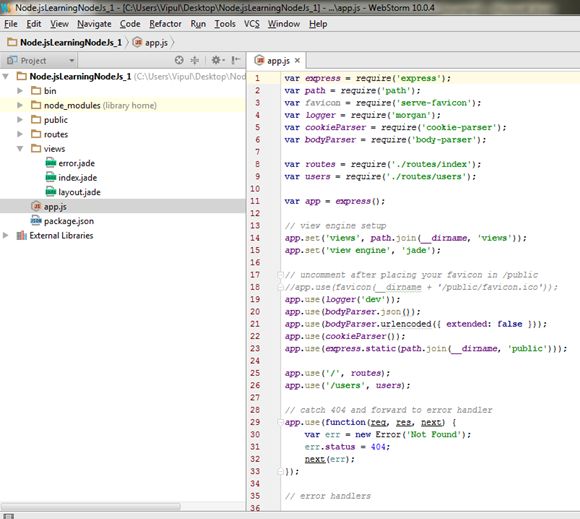Click the Scroll from Source target icon
The height and width of the screenshot is (519, 580).
179,60
